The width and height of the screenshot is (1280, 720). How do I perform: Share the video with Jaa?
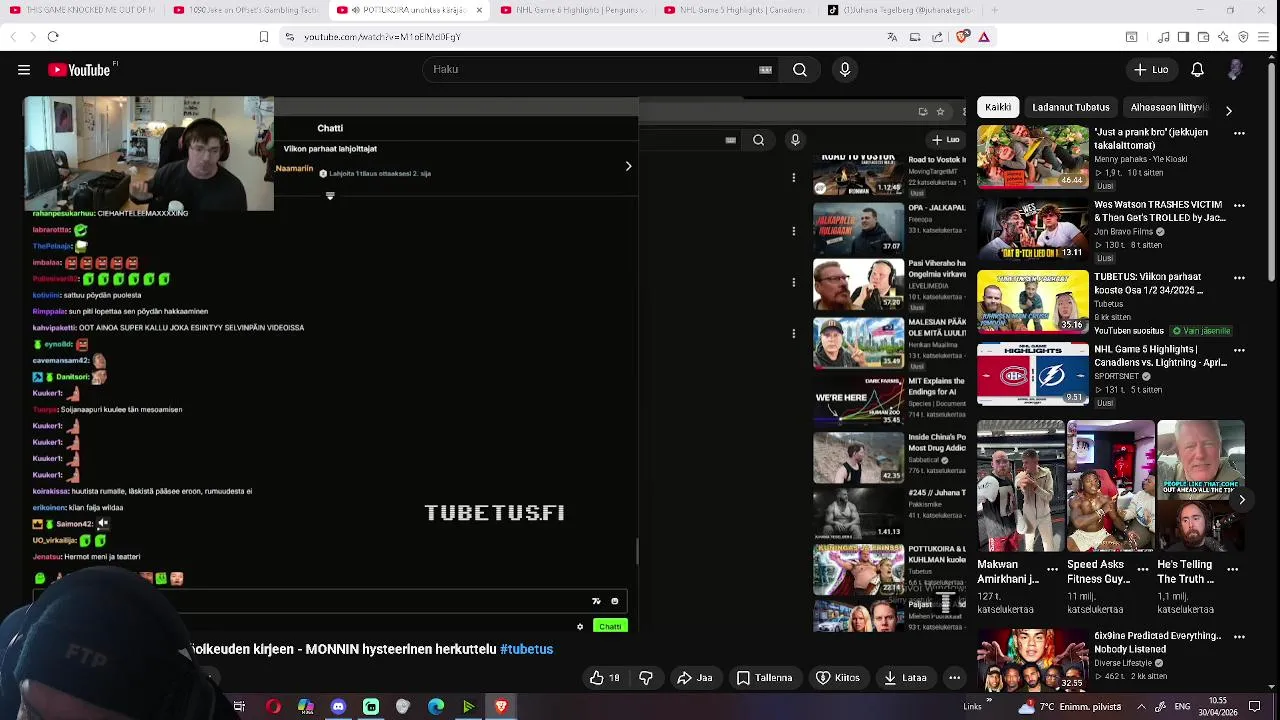(x=694, y=678)
